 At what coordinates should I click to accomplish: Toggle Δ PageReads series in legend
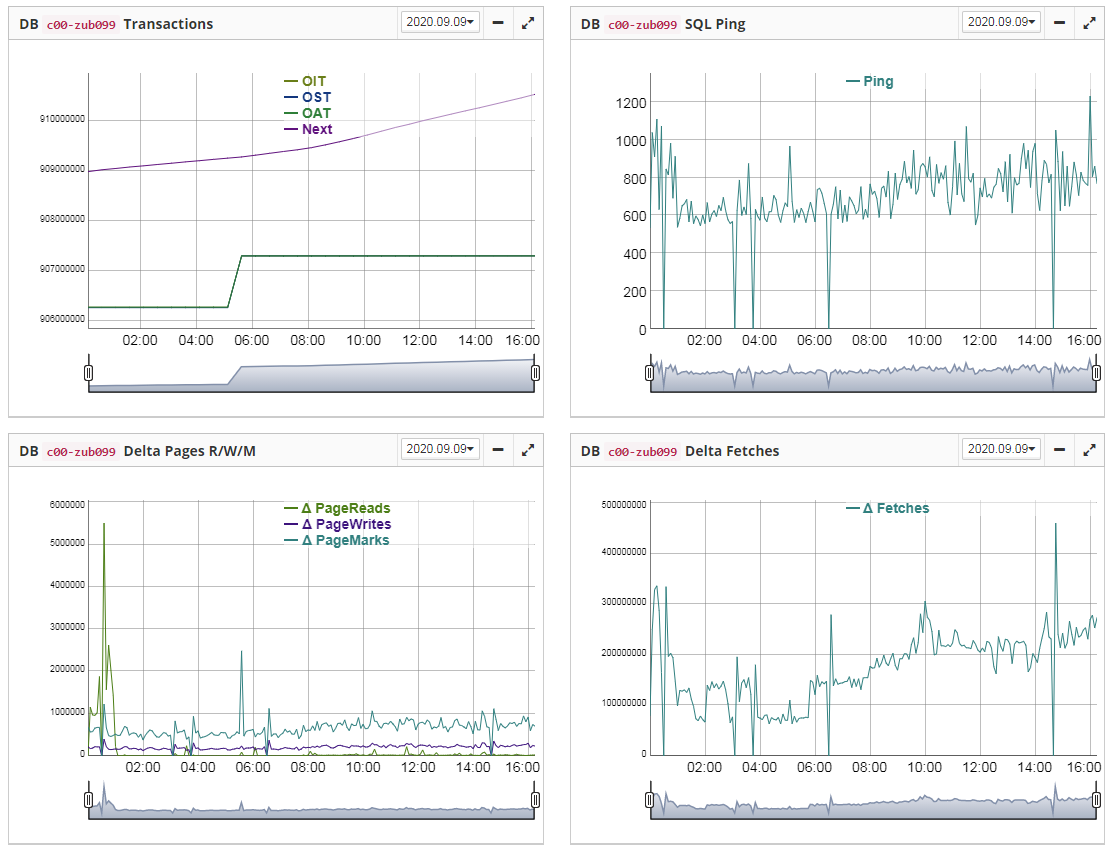pos(337,508)
